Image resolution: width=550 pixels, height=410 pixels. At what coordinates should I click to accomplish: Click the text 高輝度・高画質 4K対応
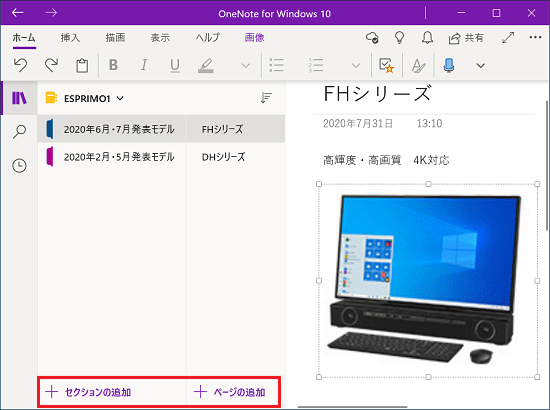(x=386, y=160)
